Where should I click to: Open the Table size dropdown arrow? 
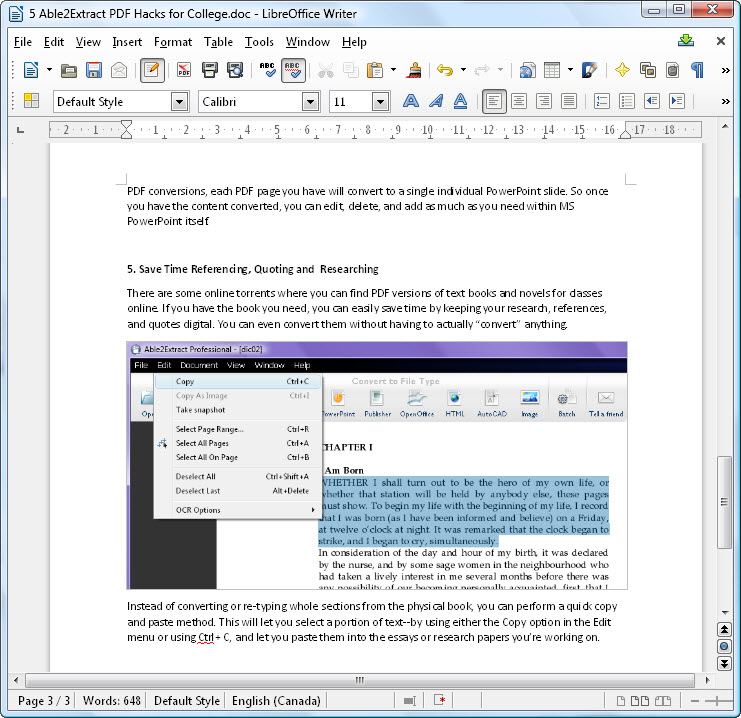click(x=570, y=70)
